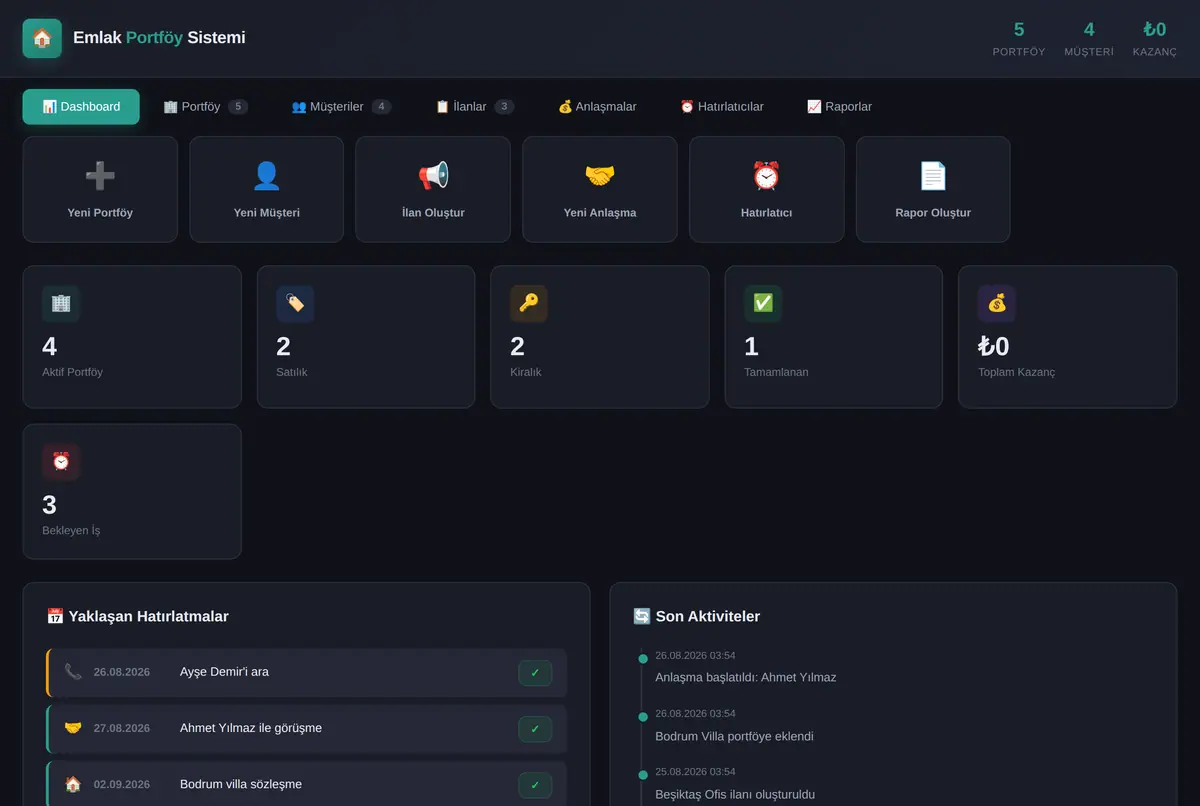Viewport: 1200px width, 806px height.
Task: Click the building icon on Aktif Portföy card
Action: coord(61,303)
